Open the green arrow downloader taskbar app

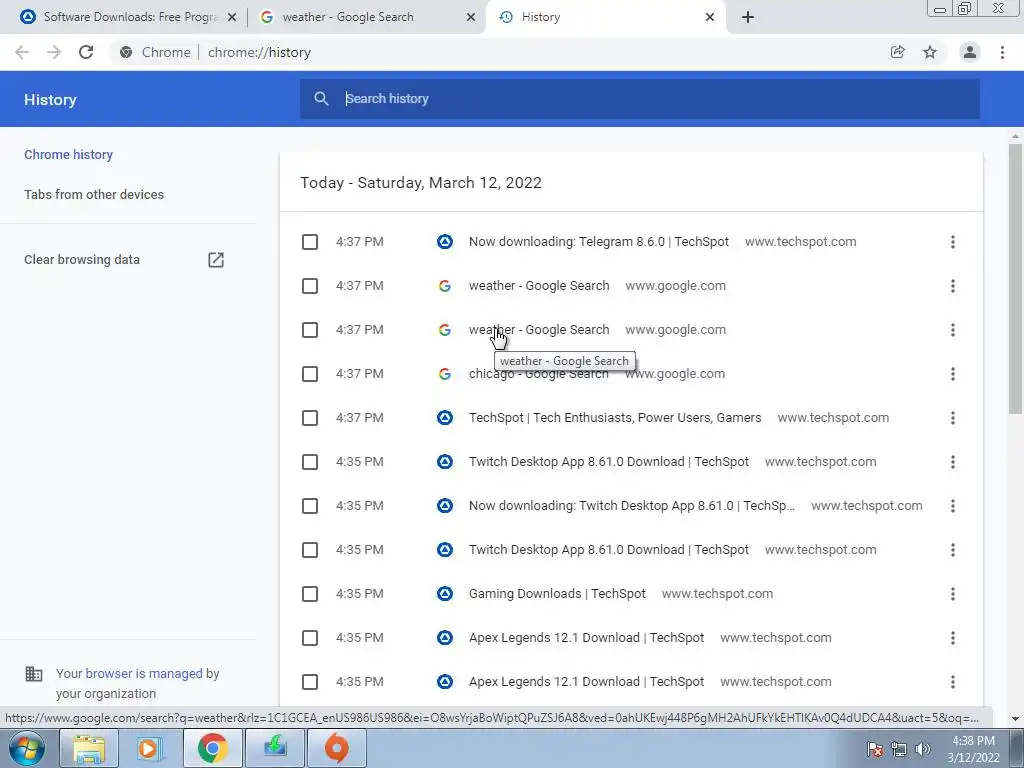275,748
